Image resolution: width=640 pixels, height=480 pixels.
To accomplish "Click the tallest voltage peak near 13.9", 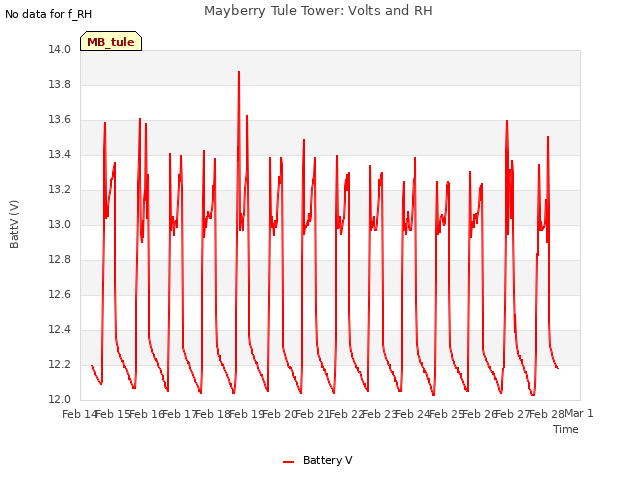I will tap(239, 72).
